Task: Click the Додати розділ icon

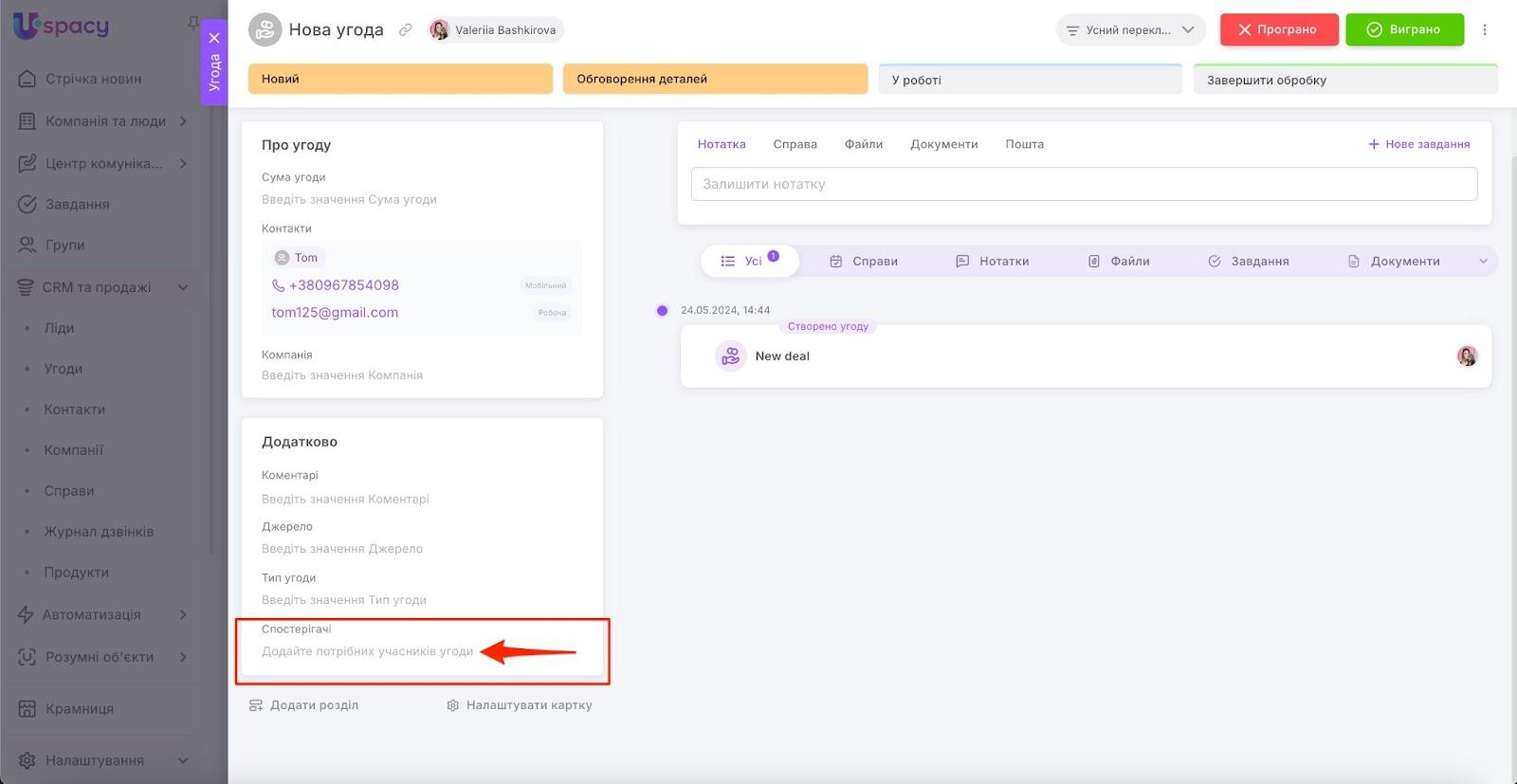Action: [x=255, y=705]
